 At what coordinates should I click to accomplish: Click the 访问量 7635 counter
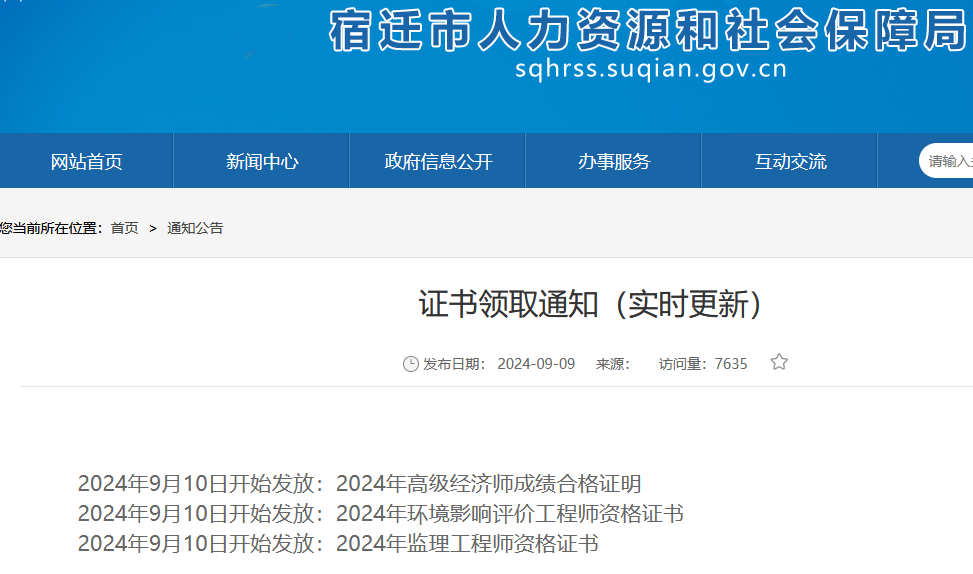(x=703, y=364)
